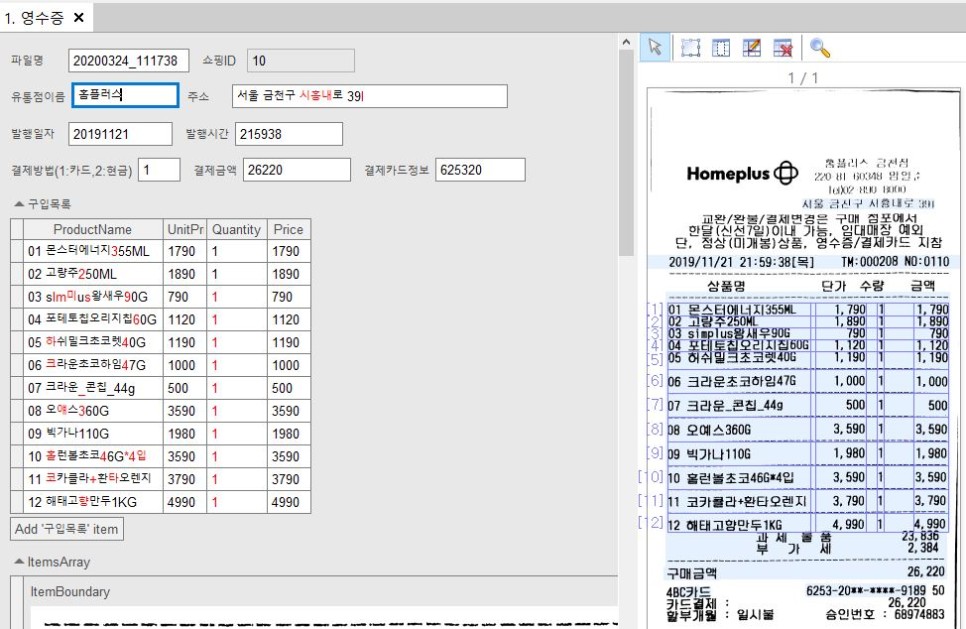Open the magnifying glass zoom tool
Viewport: 966px width, 629px height.
tap(820, 47)
